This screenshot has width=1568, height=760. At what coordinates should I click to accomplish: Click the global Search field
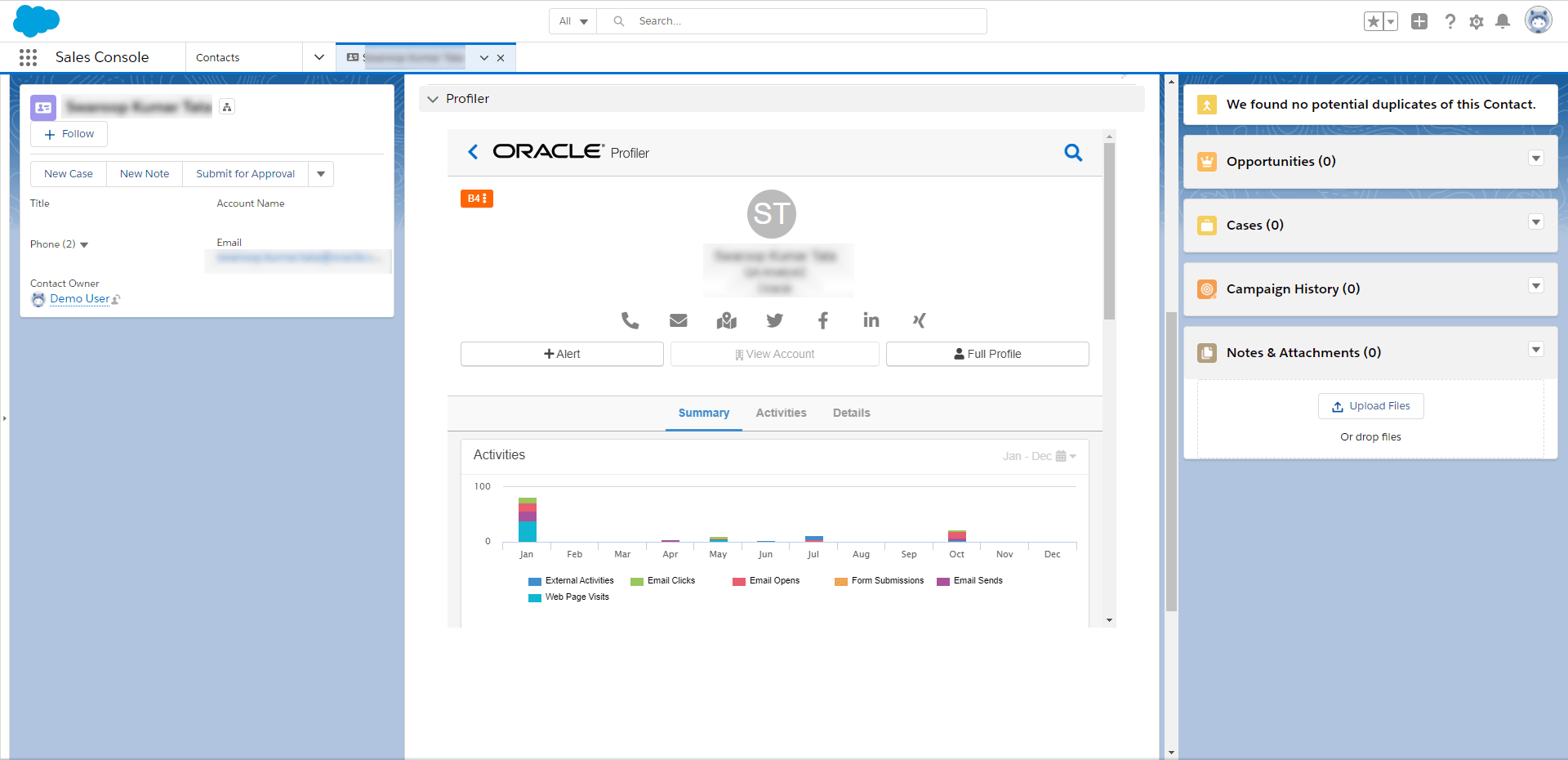[x=792, y=21]
